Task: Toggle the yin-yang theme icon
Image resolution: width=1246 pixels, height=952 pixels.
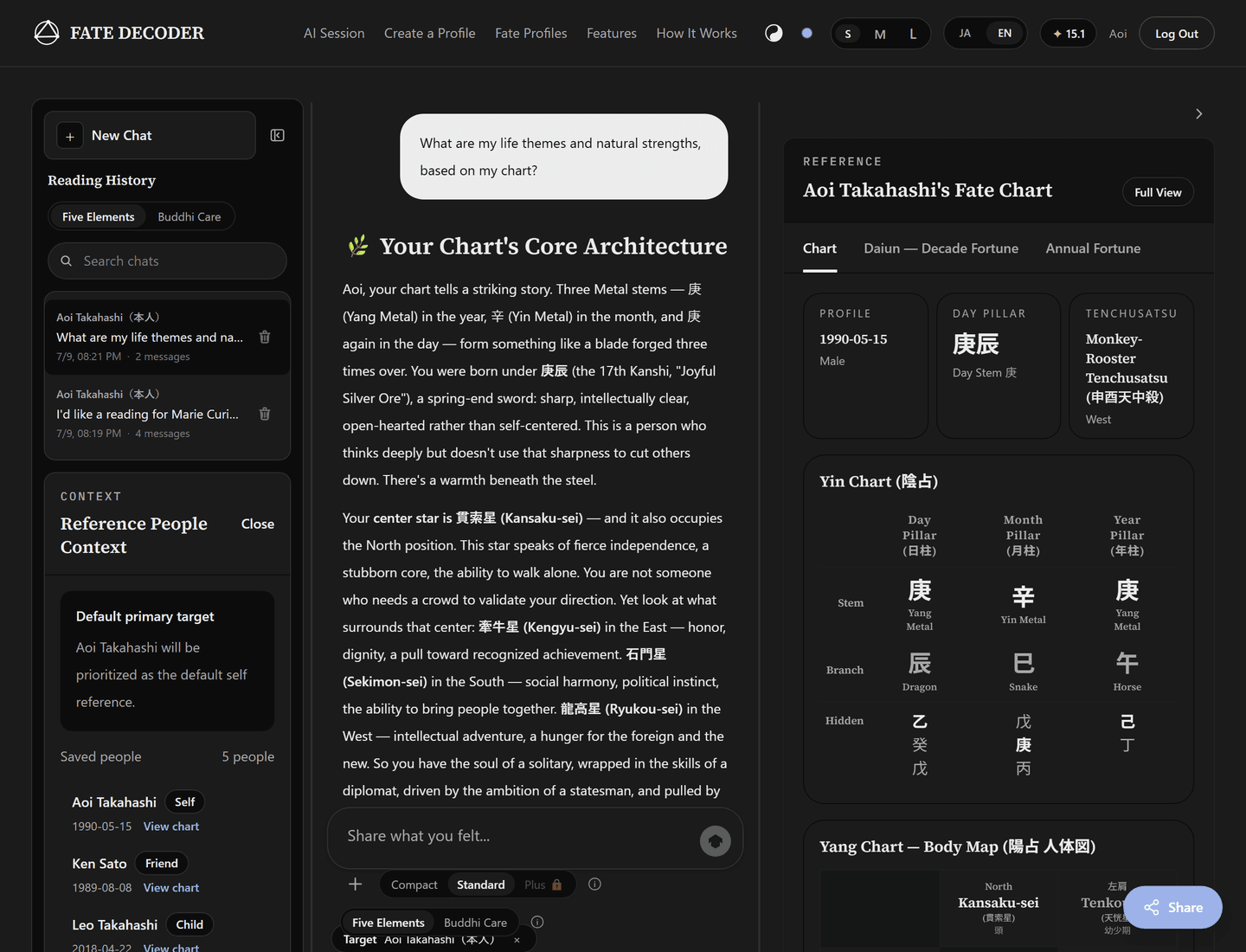Action: [774, 33]
